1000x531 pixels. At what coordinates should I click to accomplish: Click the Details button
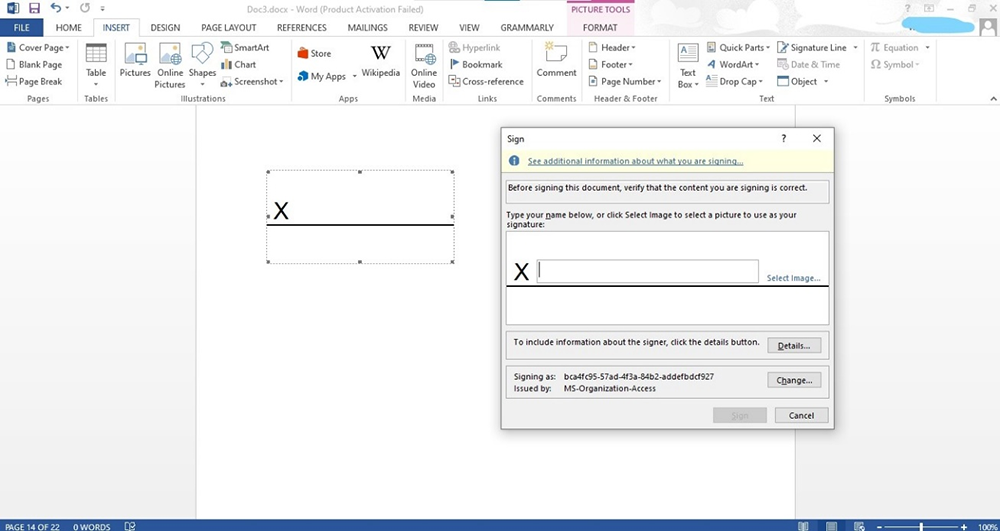pos(794,345)
